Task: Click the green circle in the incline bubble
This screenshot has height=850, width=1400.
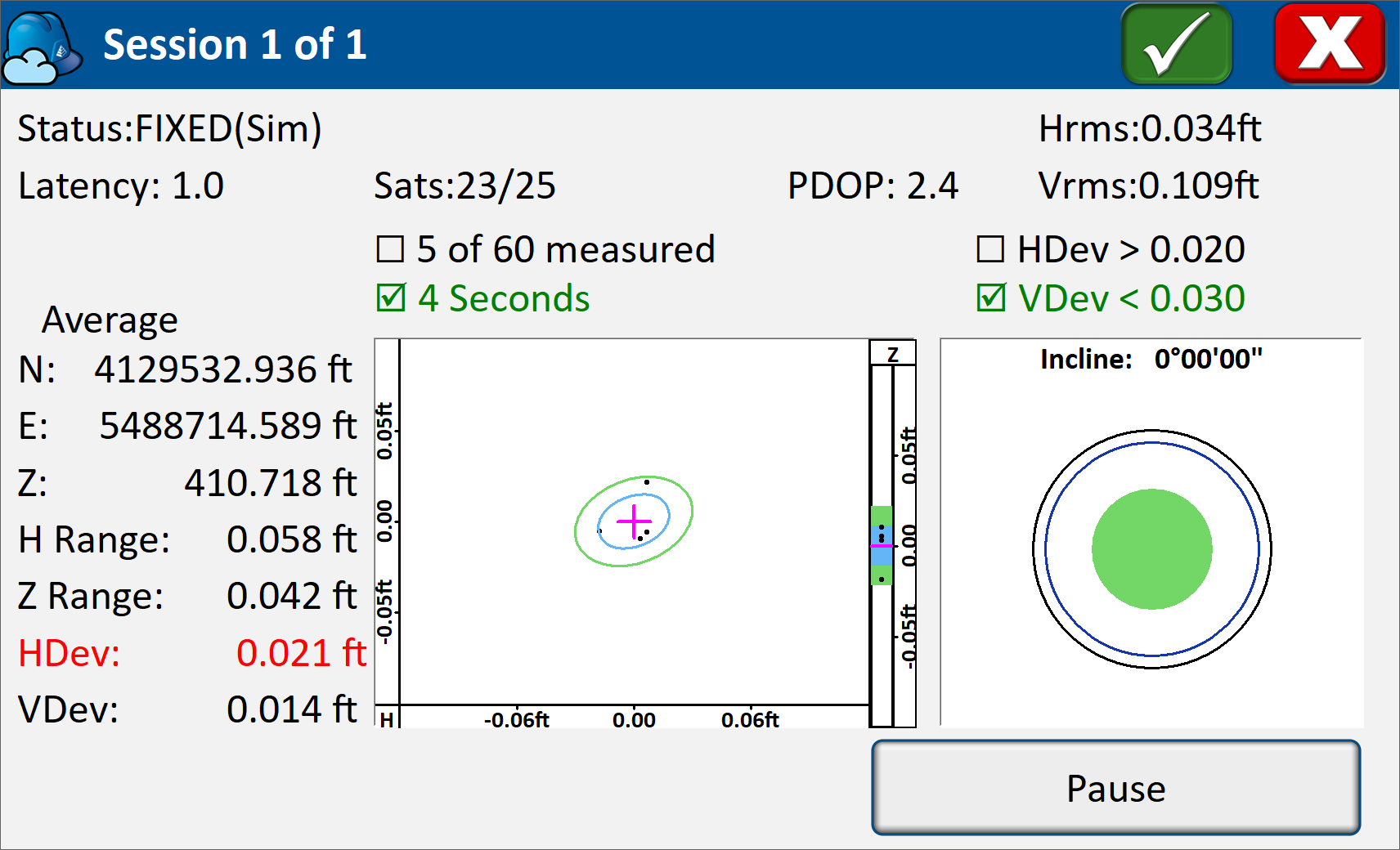Action: tap(1151, 549)
